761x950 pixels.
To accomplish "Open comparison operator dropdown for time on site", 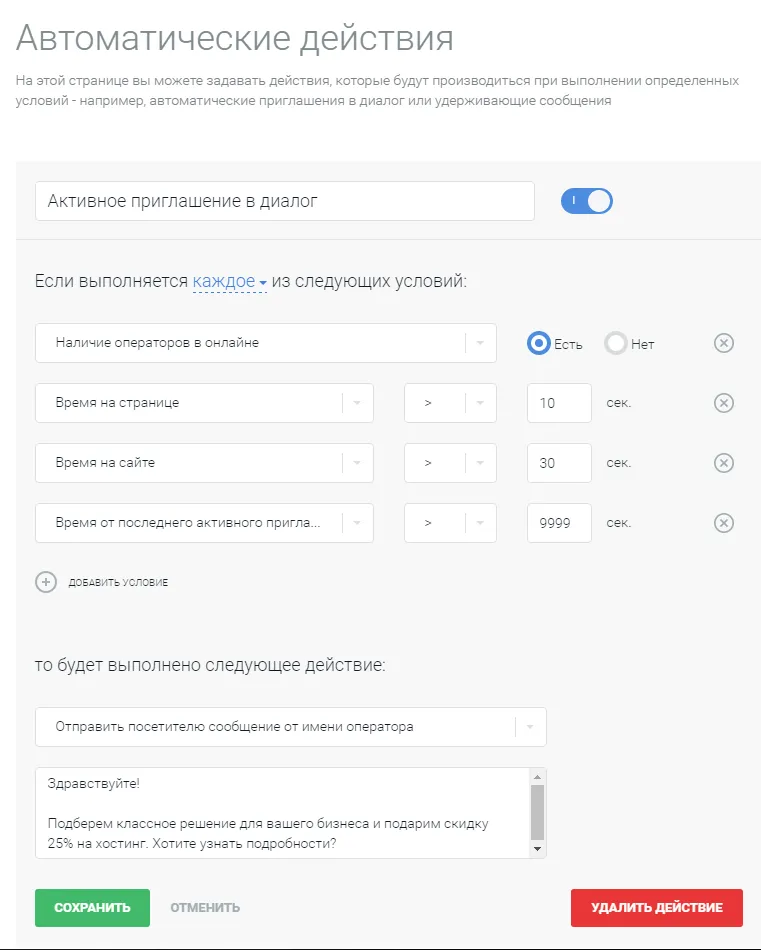I will (x=480, y=463).
